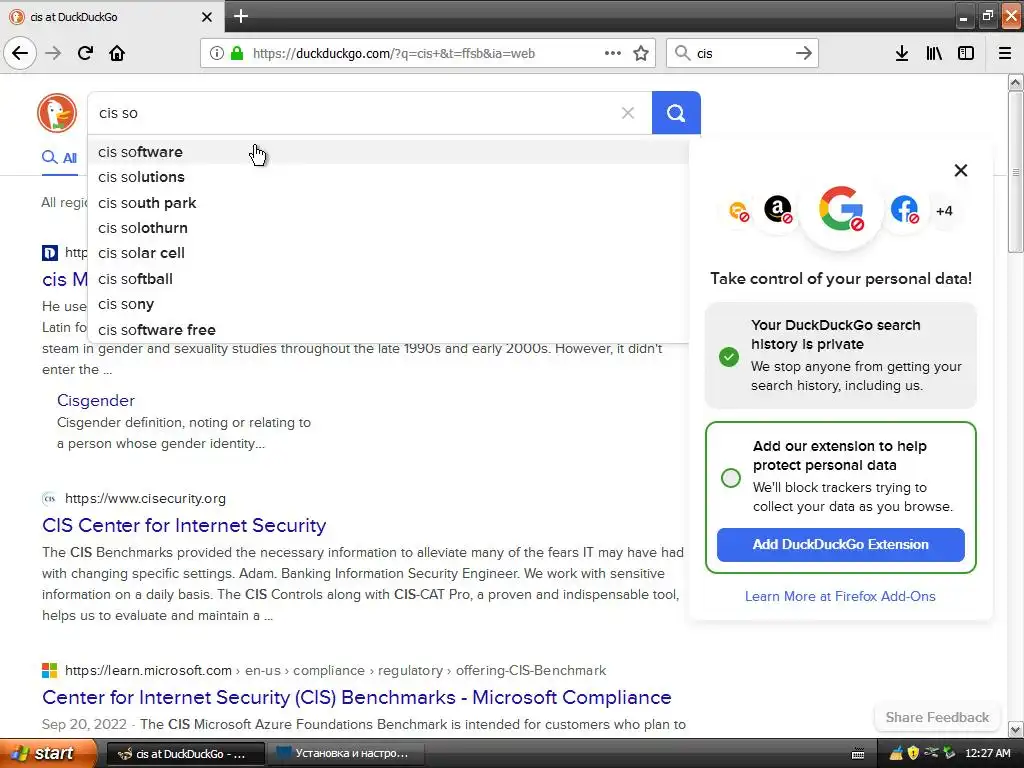
Task: Open CIS Center for Internet Security result
Action: click(x=184, y=525)
